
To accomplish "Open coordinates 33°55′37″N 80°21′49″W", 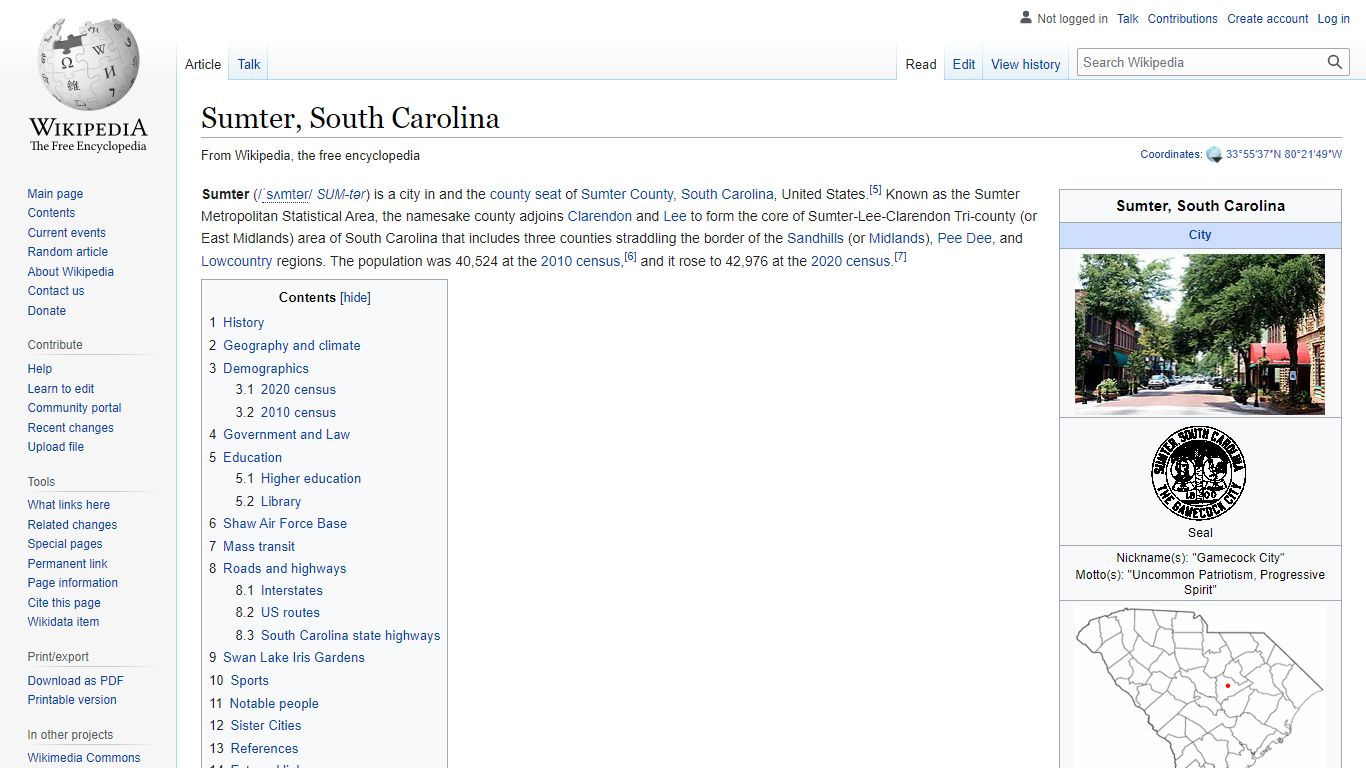I will pos(1284,155).
